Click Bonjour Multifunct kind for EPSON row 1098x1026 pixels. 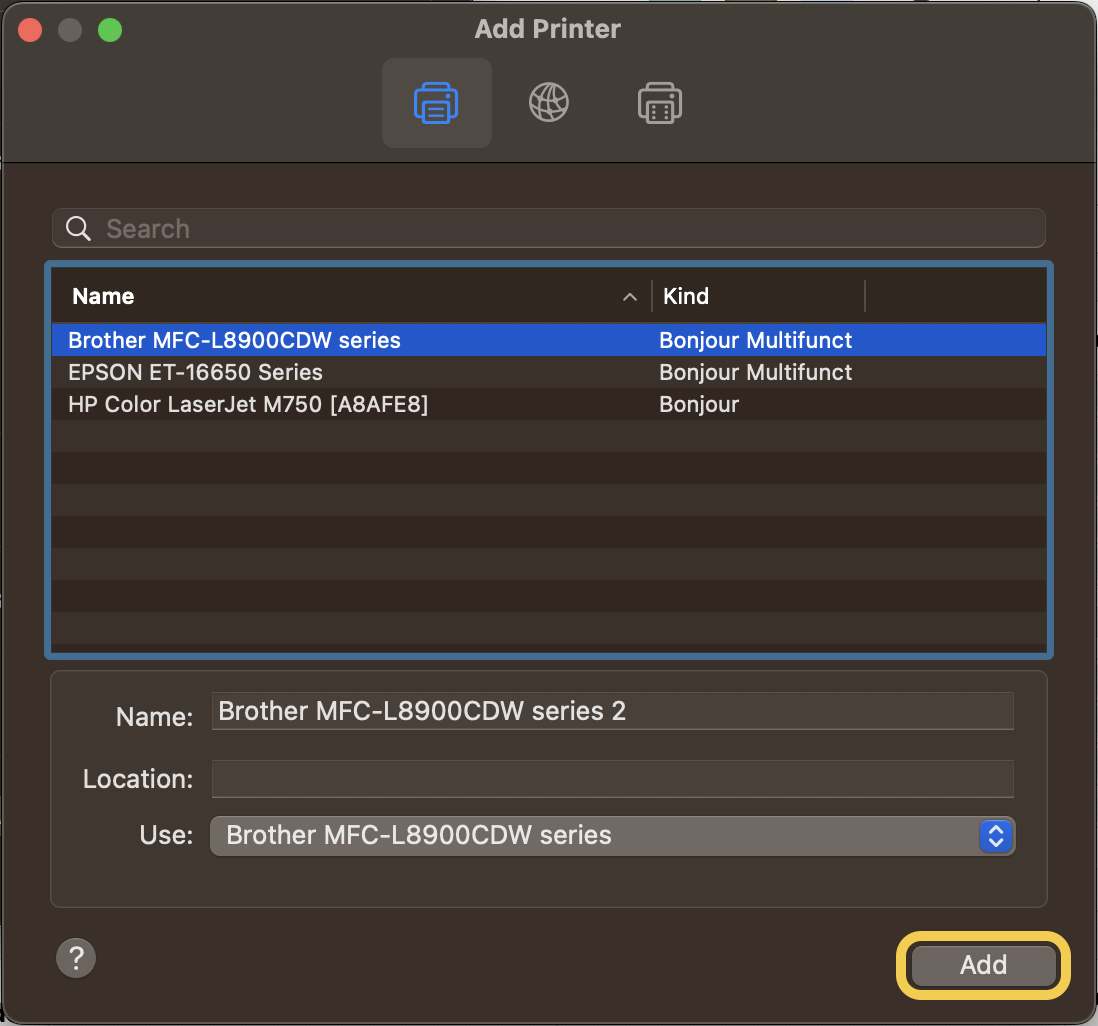(755, 372)
